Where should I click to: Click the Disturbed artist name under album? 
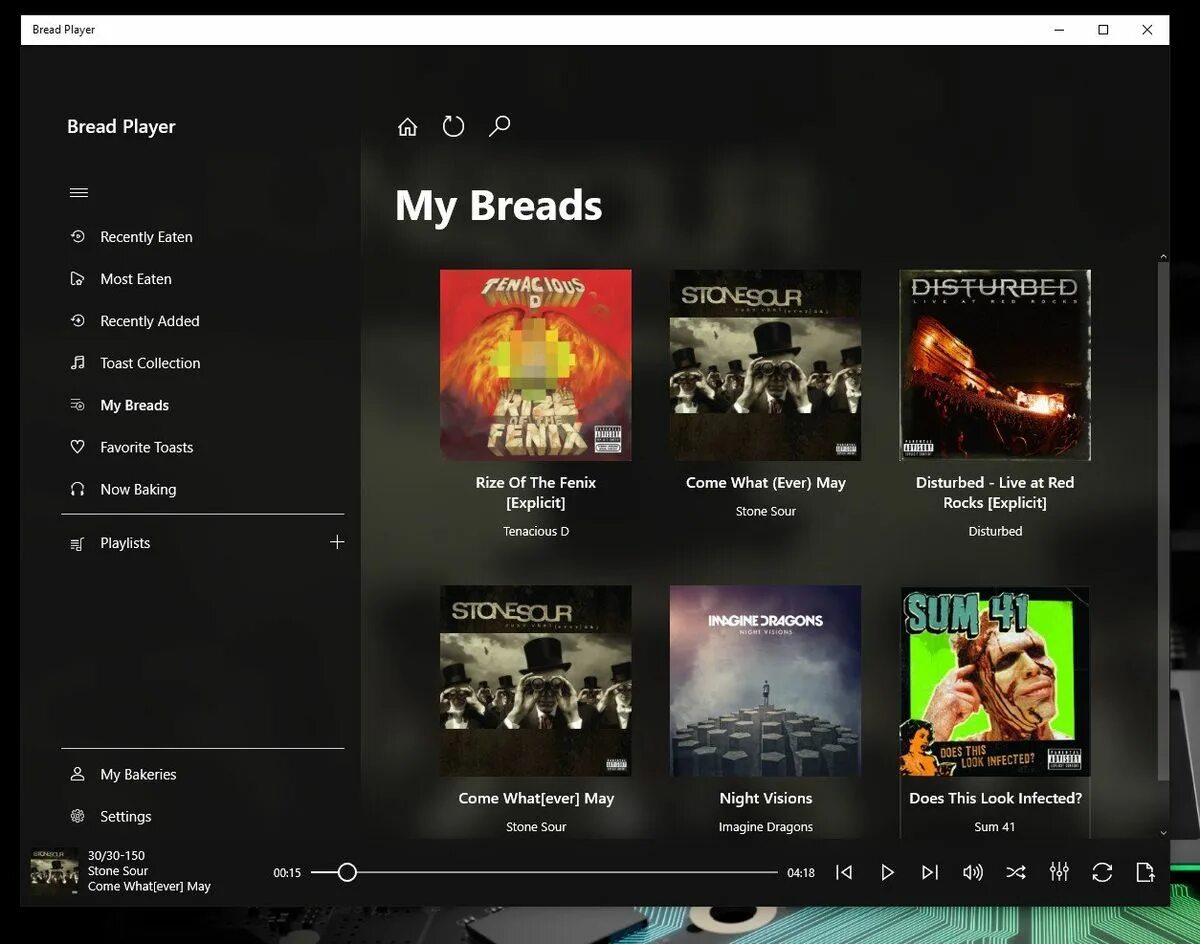(995, 531)
